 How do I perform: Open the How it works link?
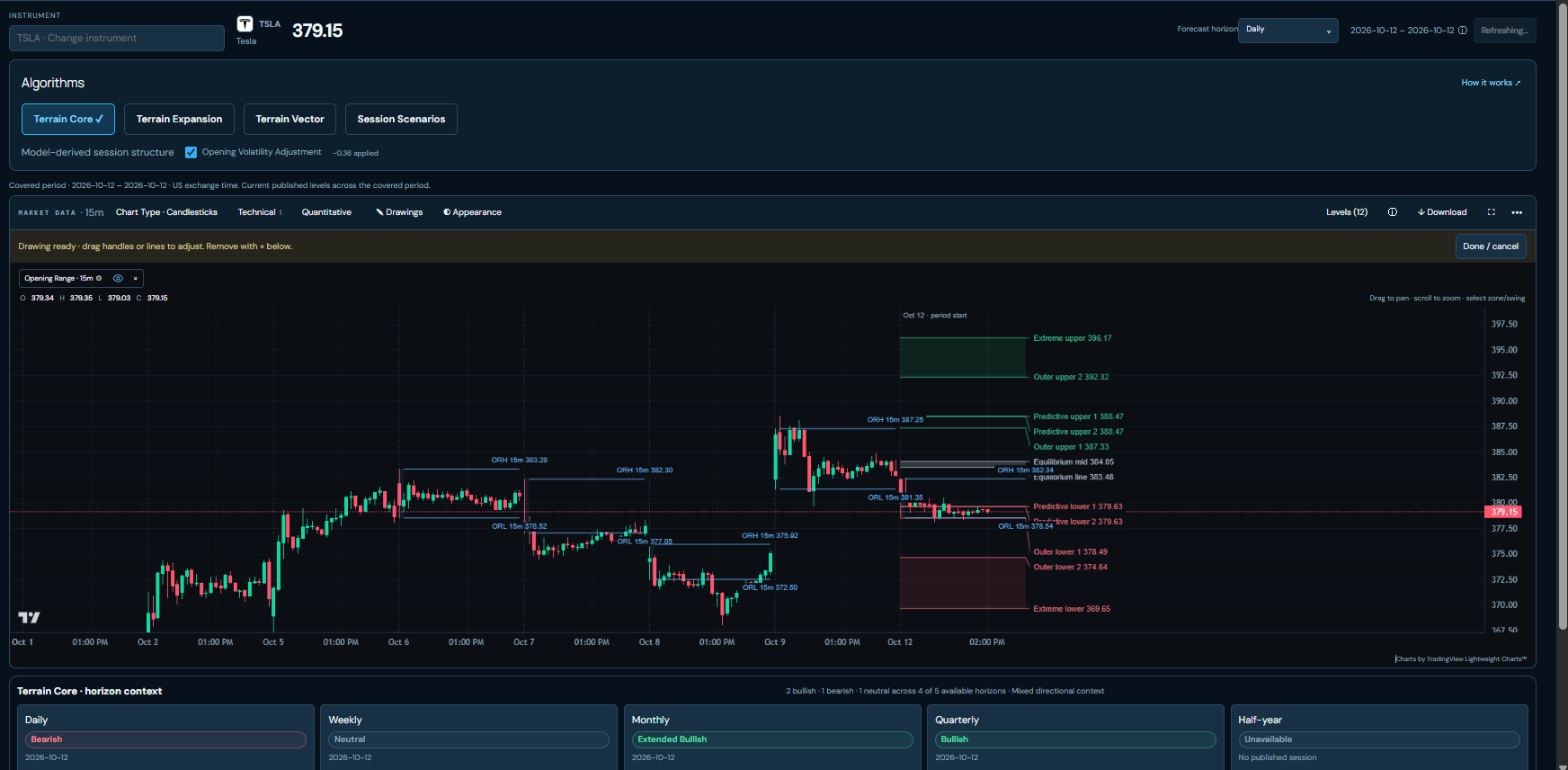pos(1491,83)
